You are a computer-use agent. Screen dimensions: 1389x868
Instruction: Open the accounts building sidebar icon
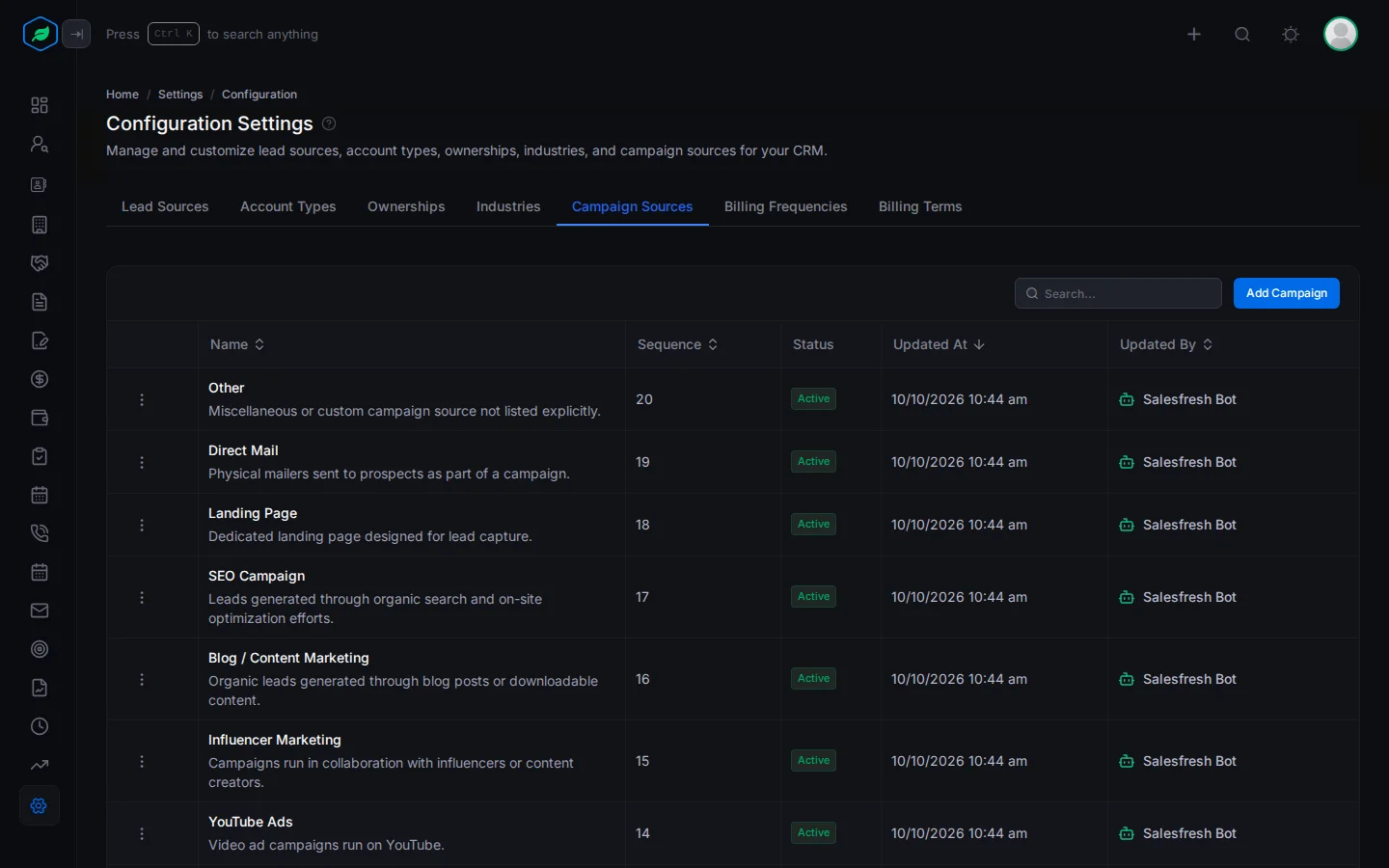[40, 225]
